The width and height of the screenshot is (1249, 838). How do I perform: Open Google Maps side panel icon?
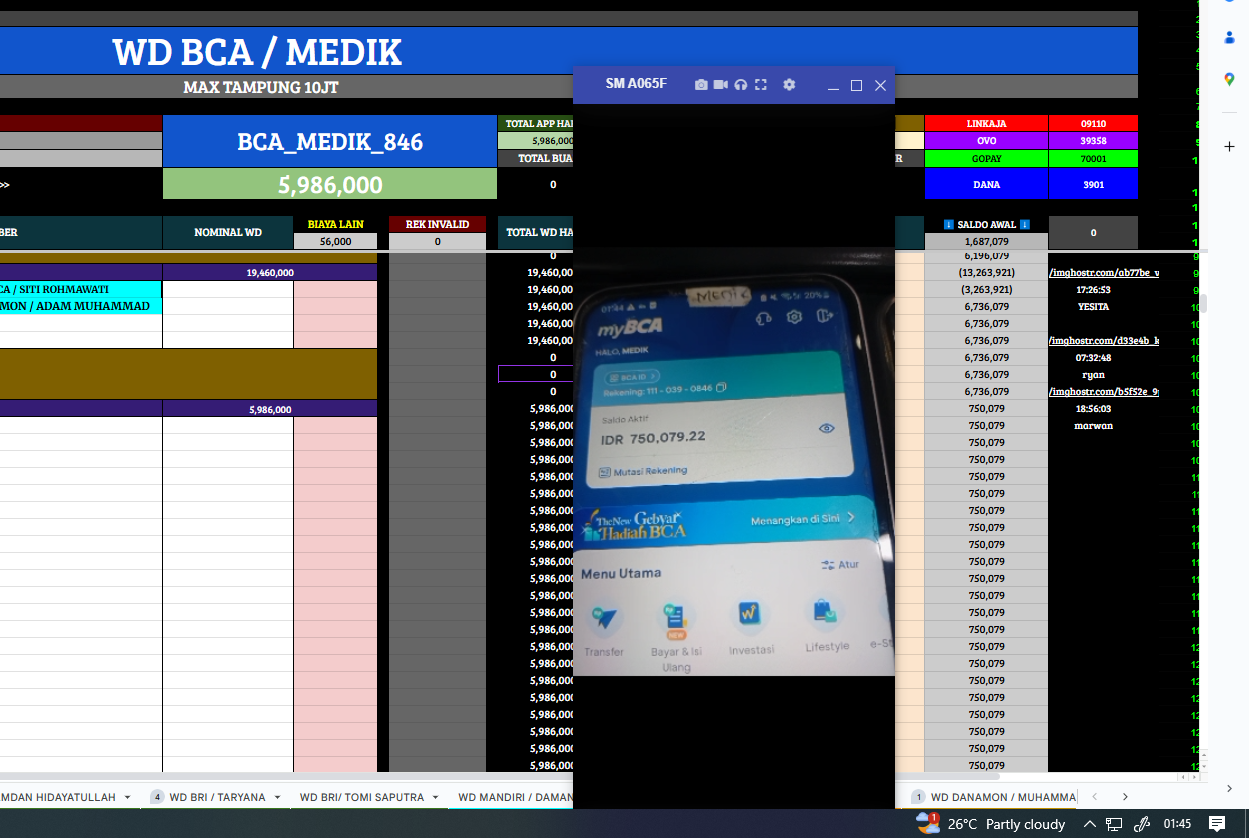(x=1229, y=79)
